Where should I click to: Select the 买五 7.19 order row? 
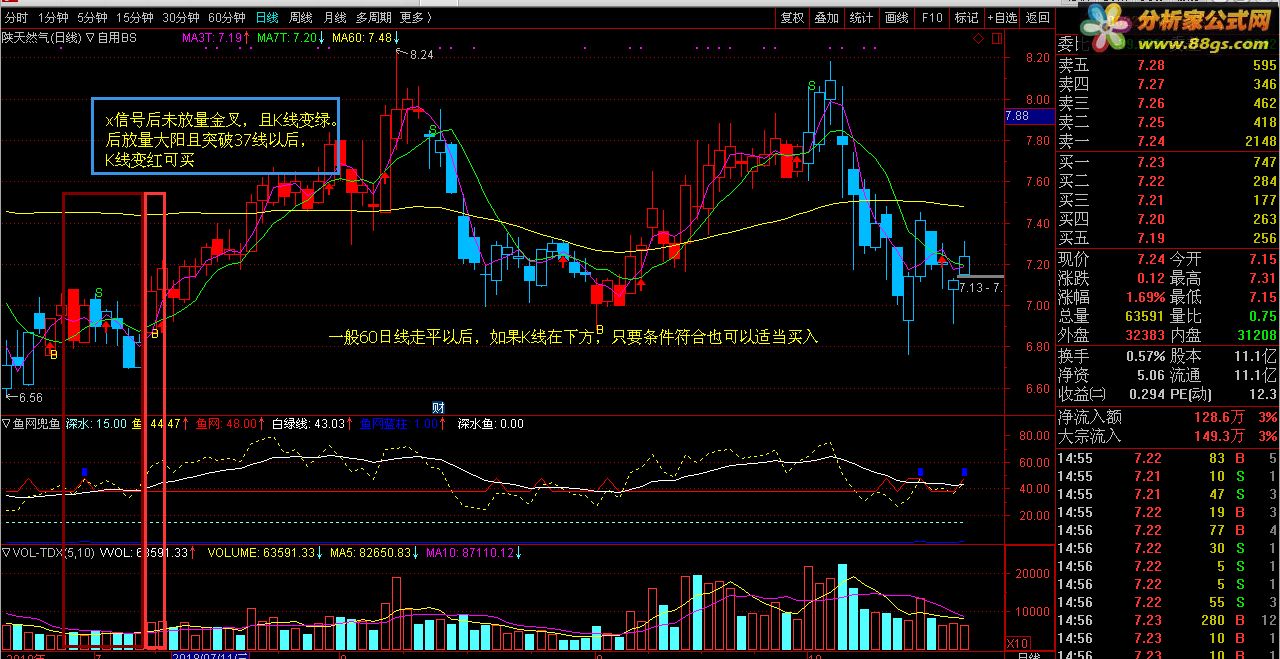pos(1168,238)
